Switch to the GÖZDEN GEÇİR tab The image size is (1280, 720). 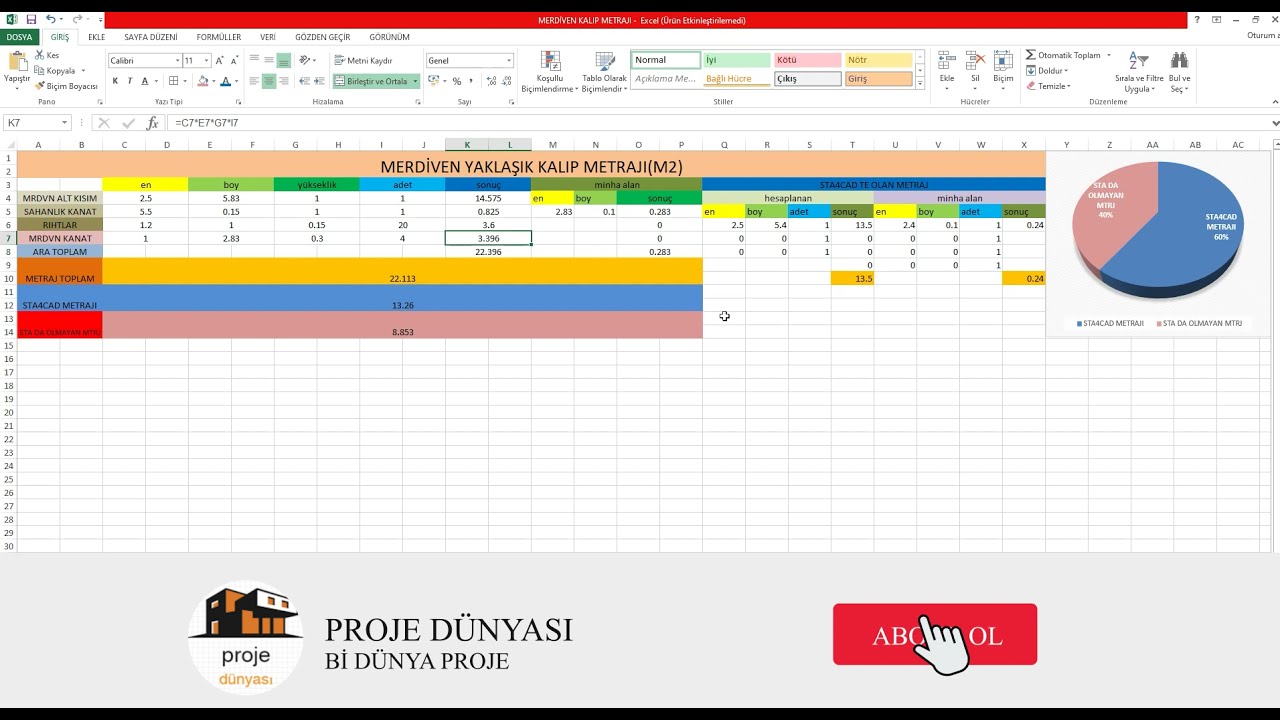point(323,37)
